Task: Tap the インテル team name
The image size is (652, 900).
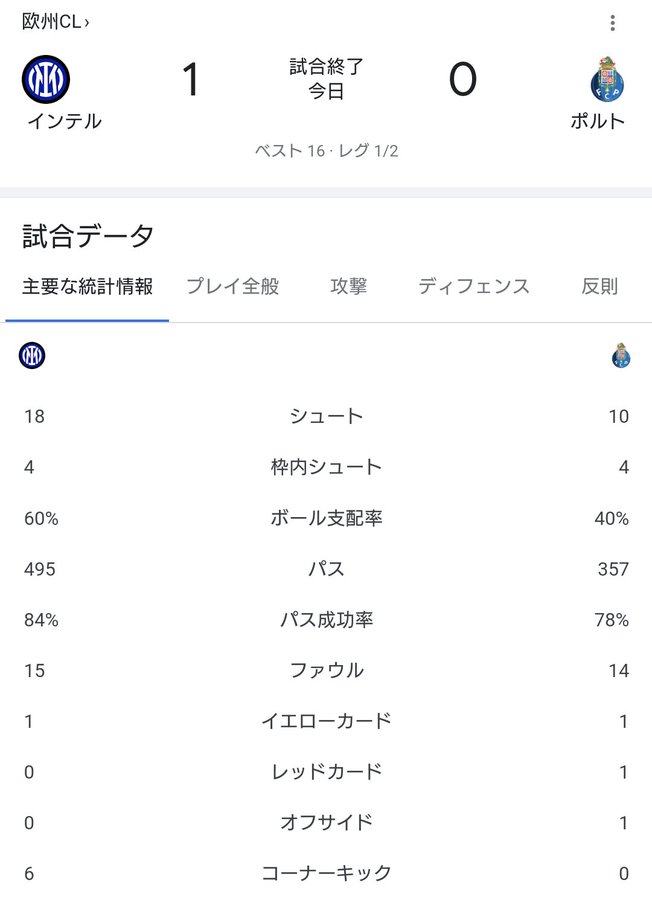Action: (64, 121)
